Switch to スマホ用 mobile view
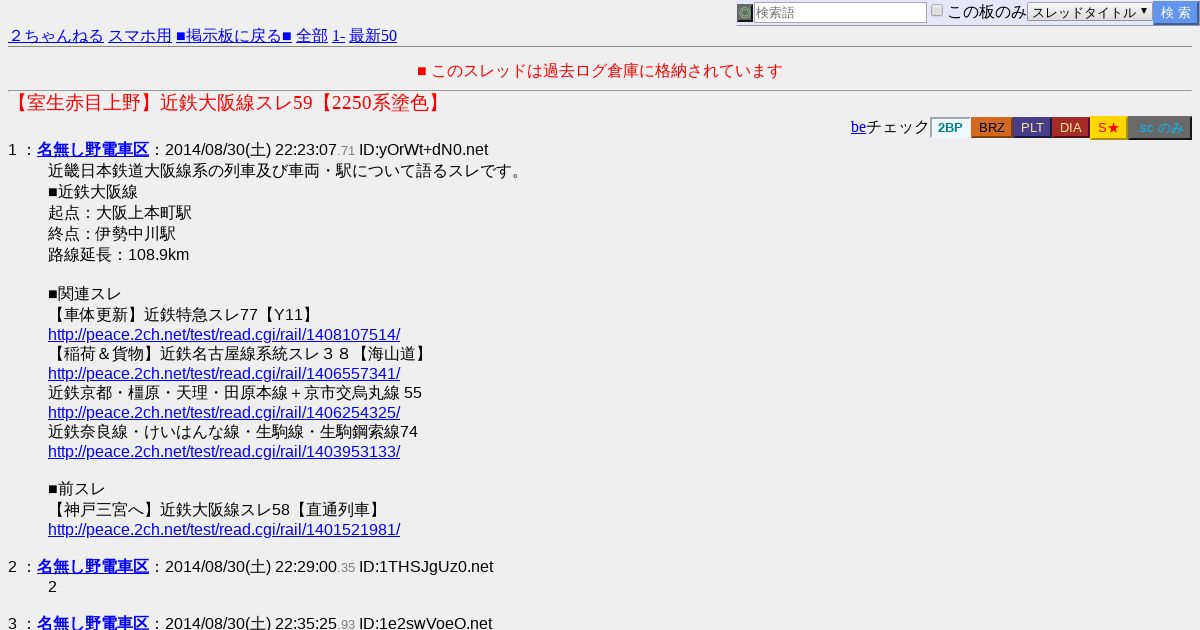Screen dimensions: 1200x630 click(140, 35)
